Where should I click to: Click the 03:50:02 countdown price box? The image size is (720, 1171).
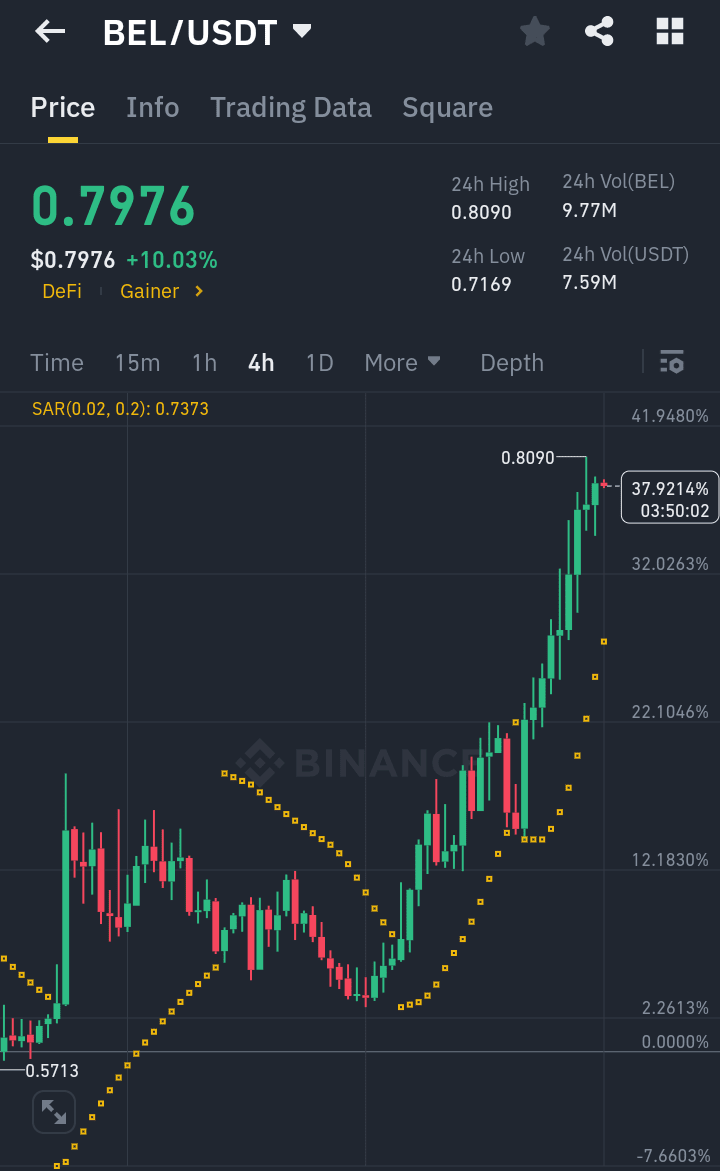coord(669,497)
